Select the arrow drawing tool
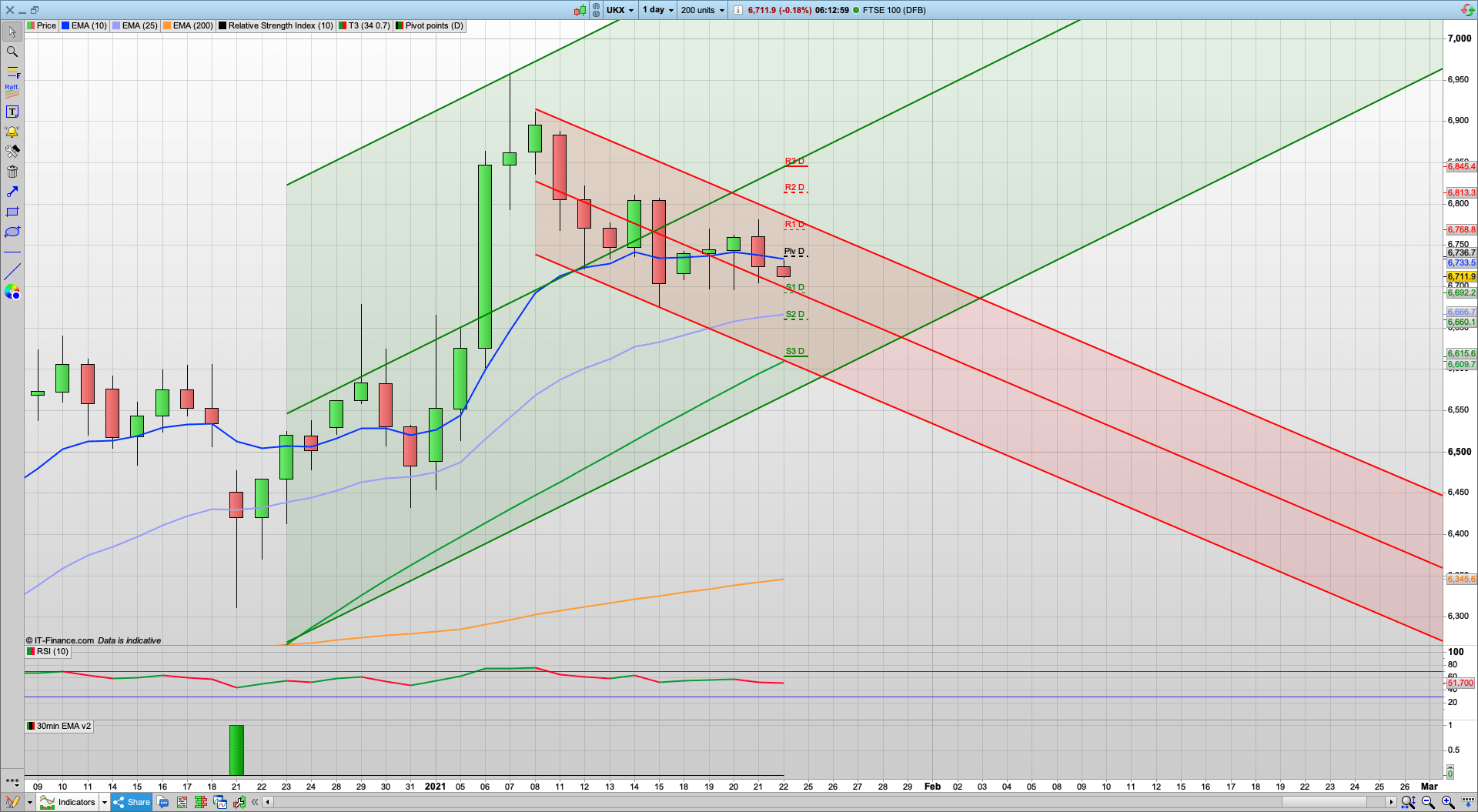 tap(12, 192)
